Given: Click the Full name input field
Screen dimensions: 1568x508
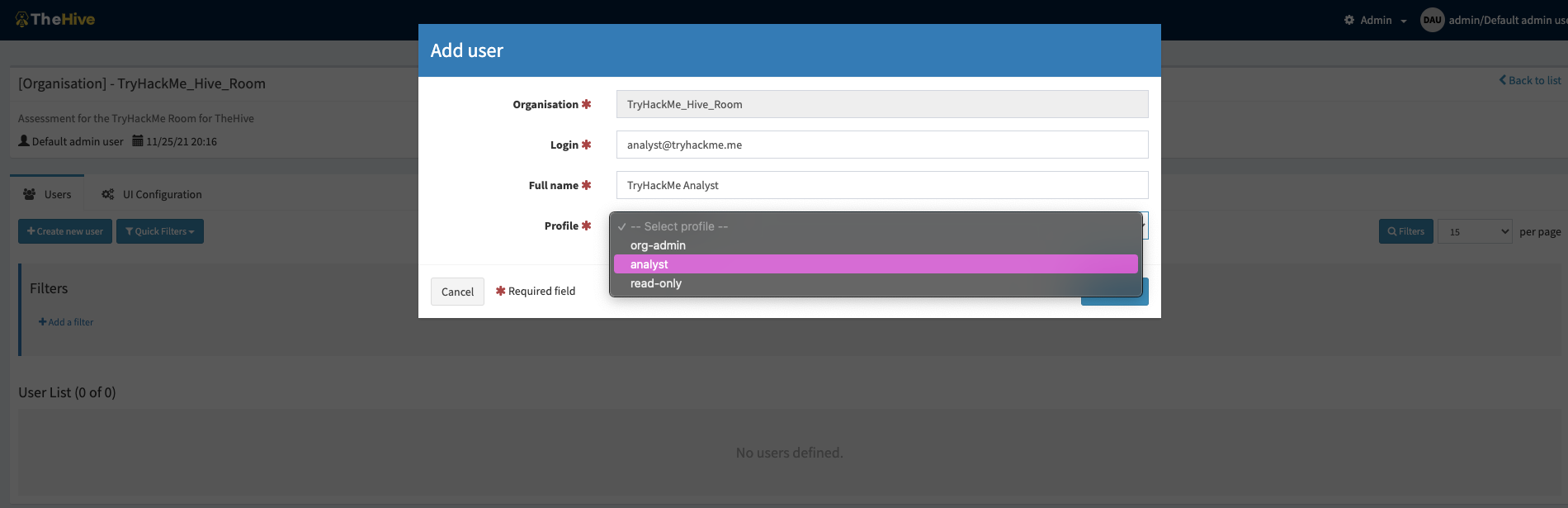Looking at the screenshot, I should pos(881,185).
